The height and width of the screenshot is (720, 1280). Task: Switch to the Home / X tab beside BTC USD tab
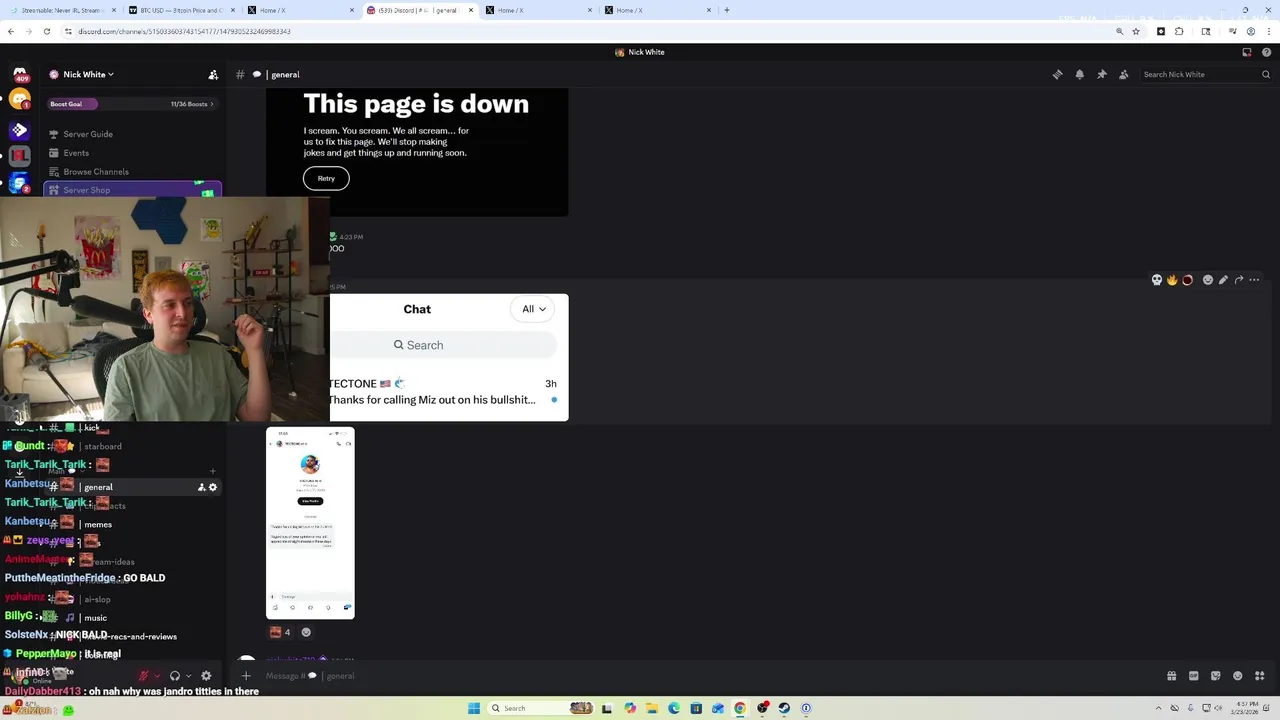(x=300, y=10)
